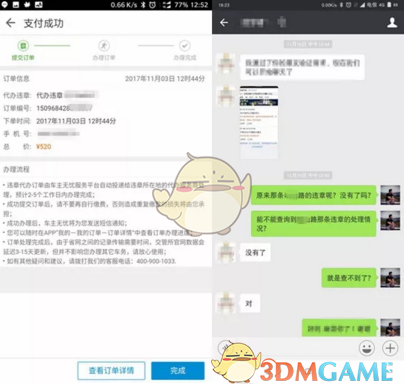
Task: Open the contact profile icon in the chat header
Action: pyautogui.click(x=392, y=22)
